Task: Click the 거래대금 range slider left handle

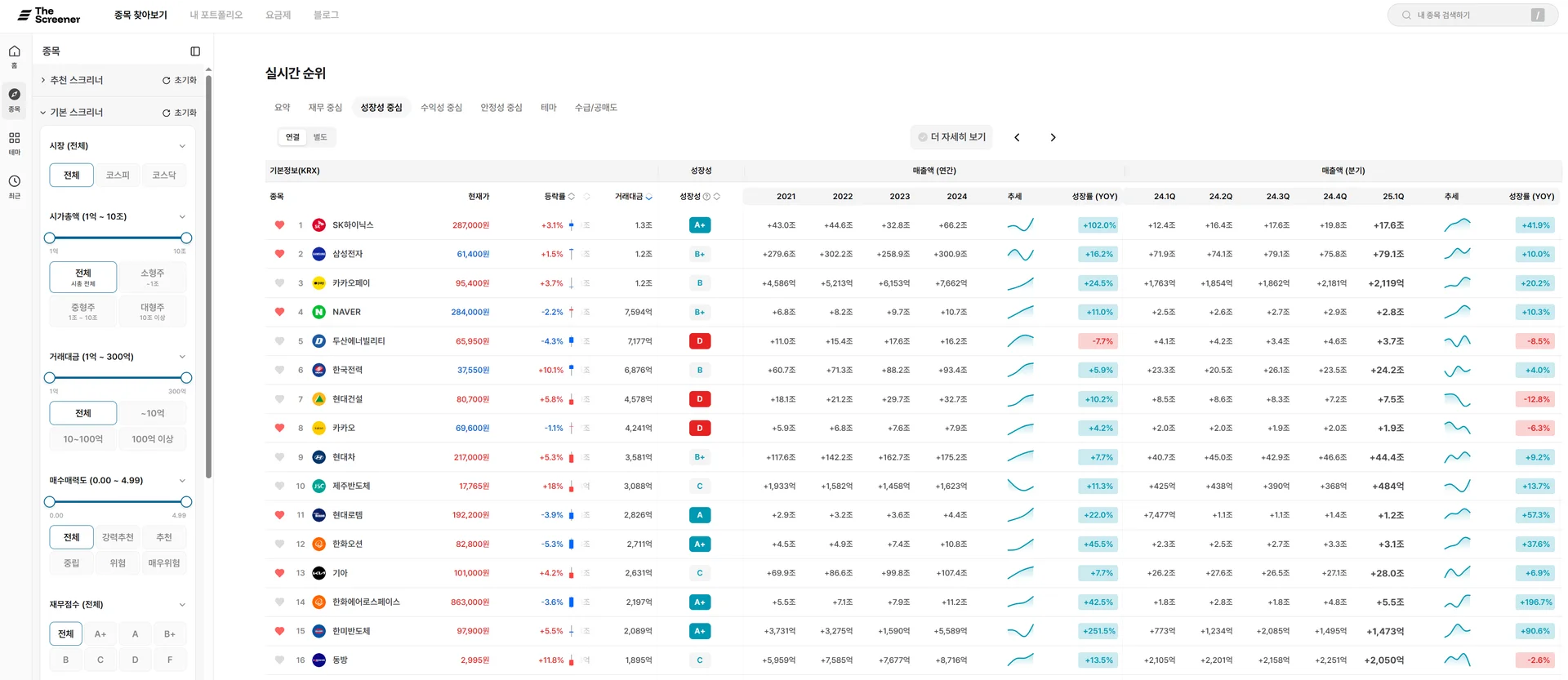Action: [50, 378]
